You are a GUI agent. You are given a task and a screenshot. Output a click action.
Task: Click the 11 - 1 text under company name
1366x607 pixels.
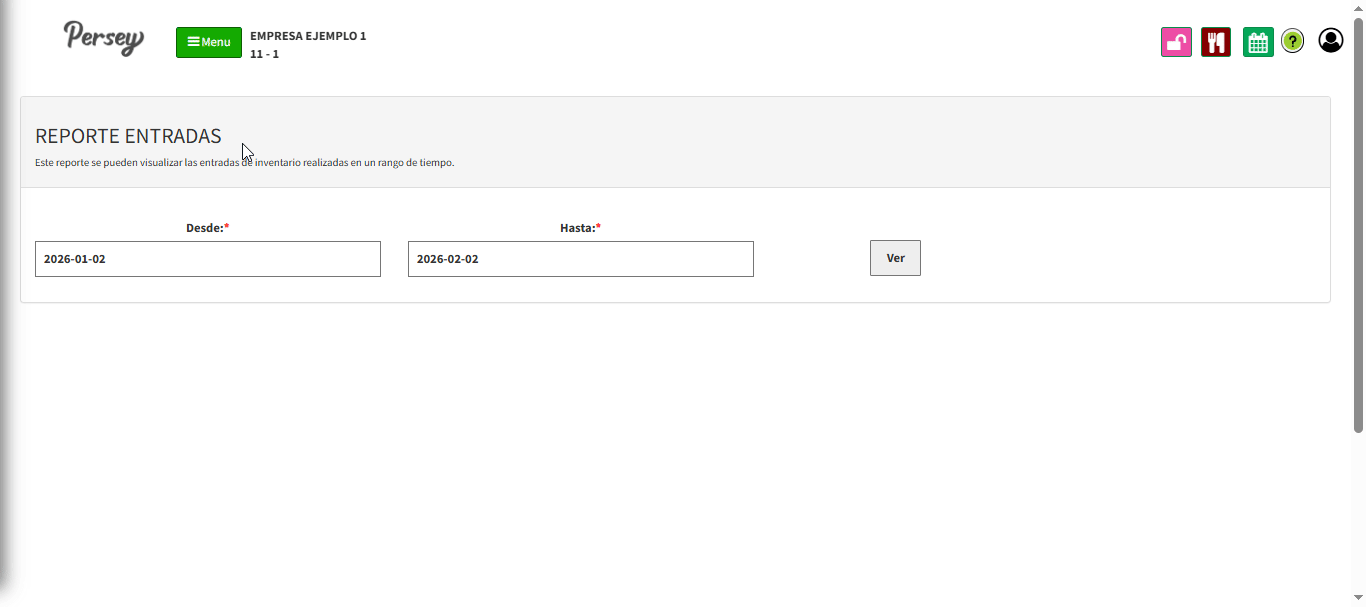point(264,54)
